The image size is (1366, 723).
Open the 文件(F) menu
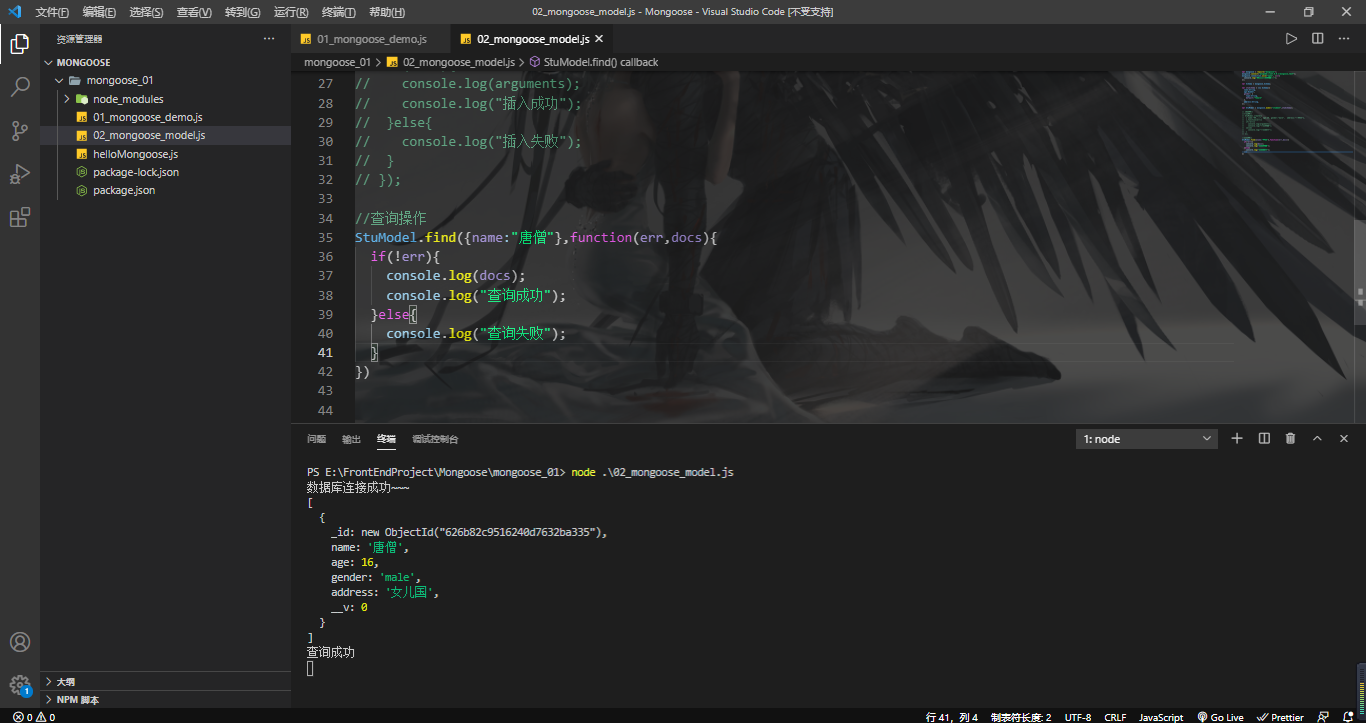pos(52,12)
